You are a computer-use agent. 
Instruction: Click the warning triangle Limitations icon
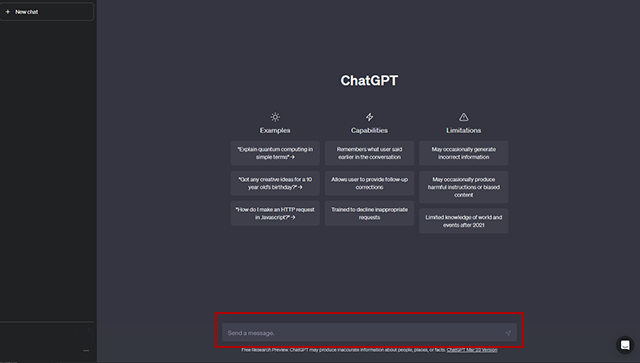pyautogui.click(x=464, y=117)
